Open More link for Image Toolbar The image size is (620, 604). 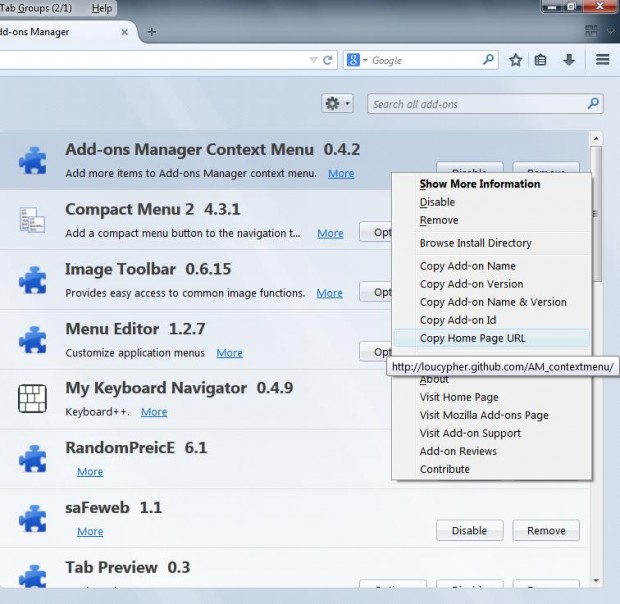click(330, 293)
